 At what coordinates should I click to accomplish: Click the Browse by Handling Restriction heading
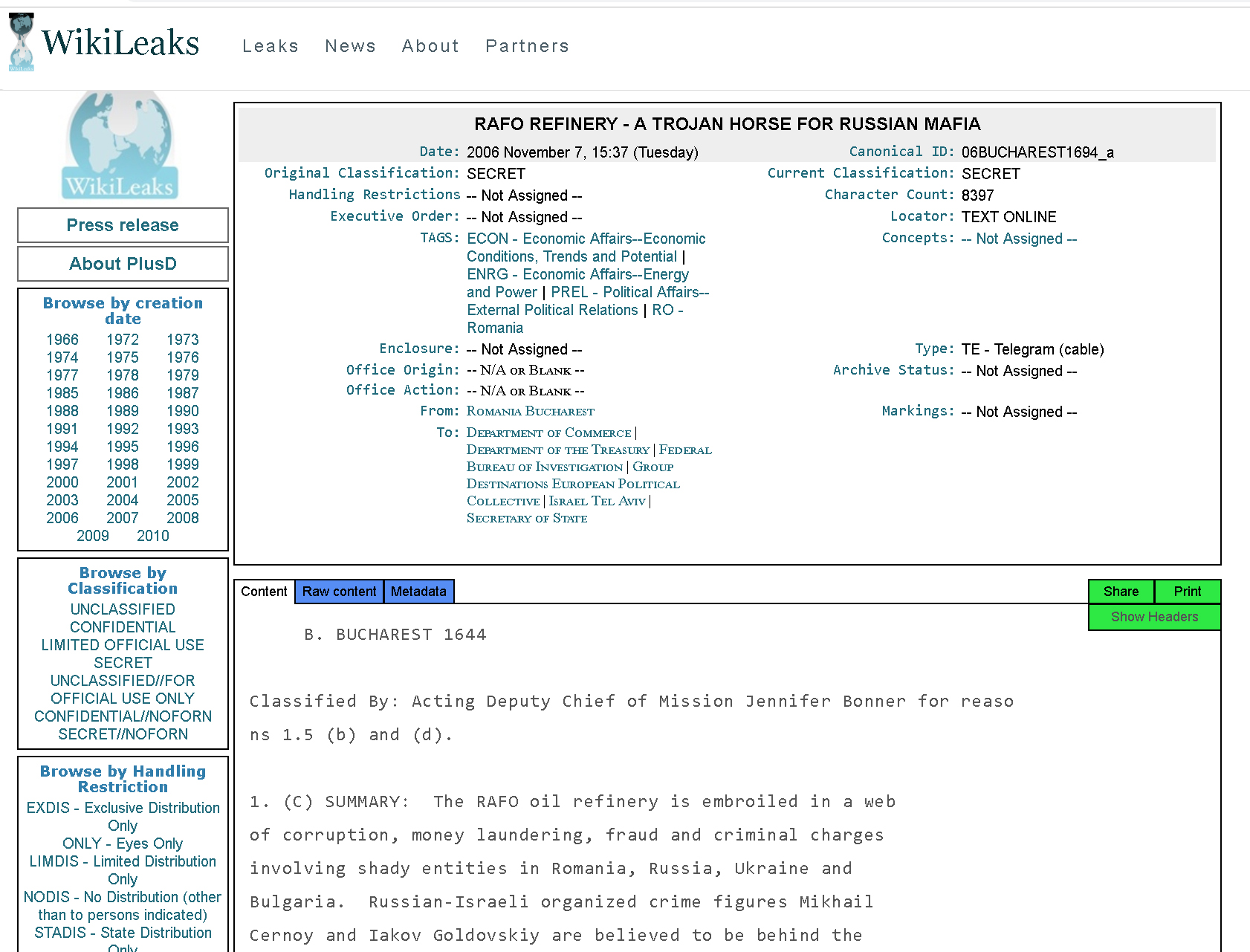pos(123,779)
